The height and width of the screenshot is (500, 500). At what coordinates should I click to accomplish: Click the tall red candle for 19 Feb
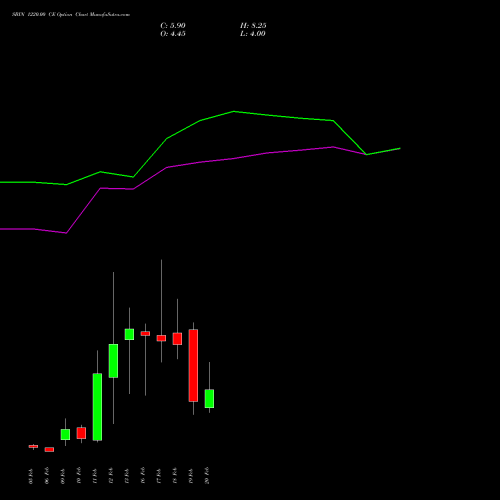pos(193,365)
